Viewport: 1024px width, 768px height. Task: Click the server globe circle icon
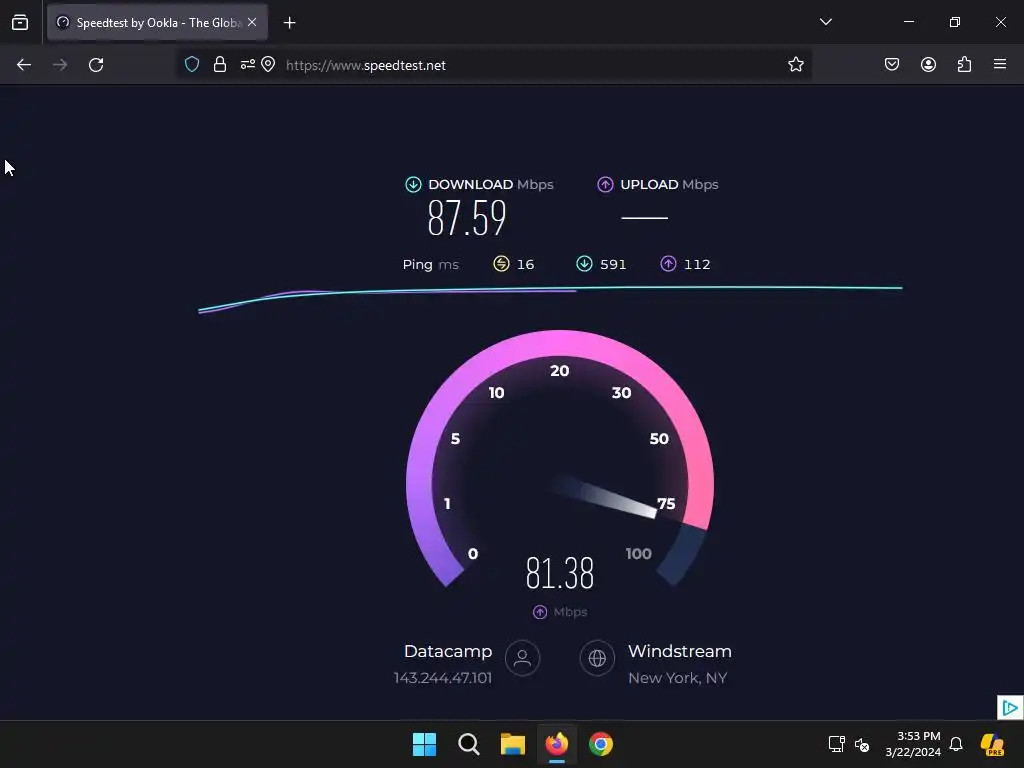(x=597, y=658)
